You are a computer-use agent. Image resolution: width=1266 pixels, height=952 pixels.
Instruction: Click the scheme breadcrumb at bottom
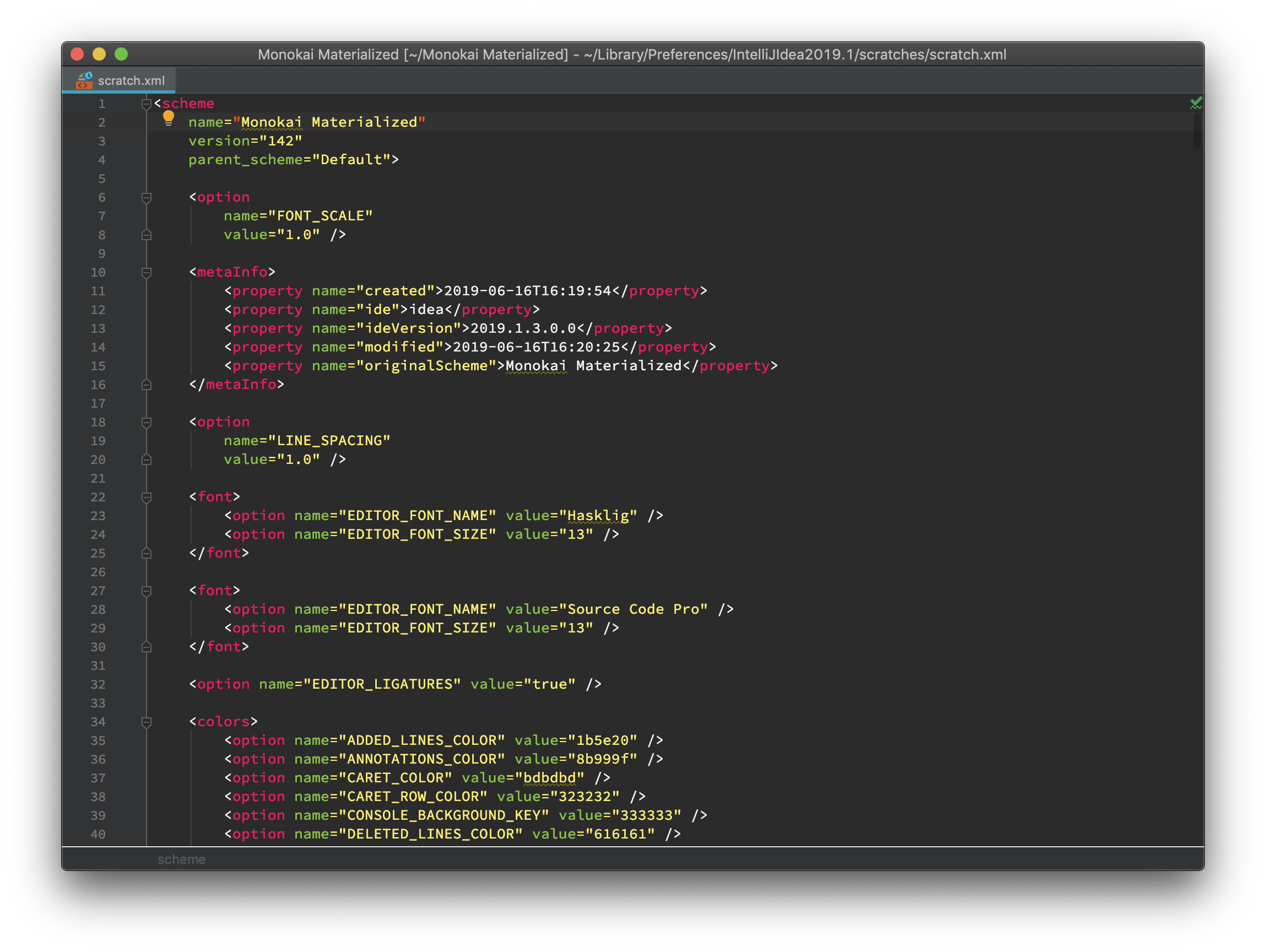[181, 859]
